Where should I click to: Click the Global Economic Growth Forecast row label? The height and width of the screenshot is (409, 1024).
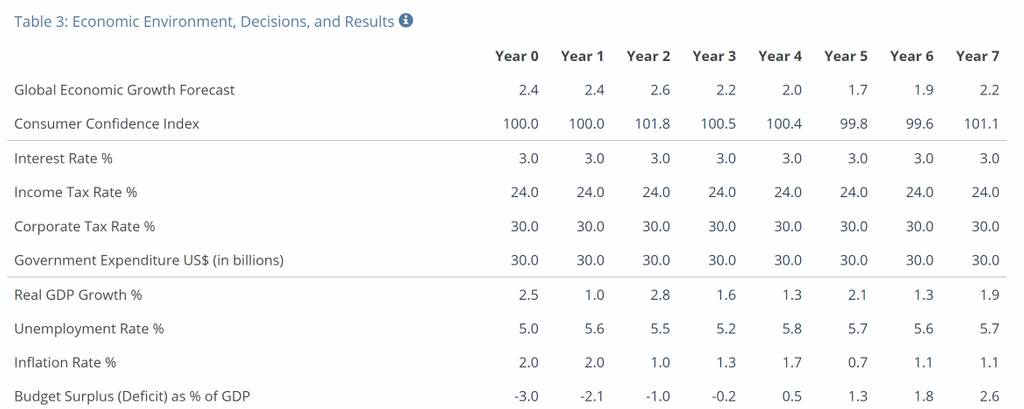tap(124, 90)
